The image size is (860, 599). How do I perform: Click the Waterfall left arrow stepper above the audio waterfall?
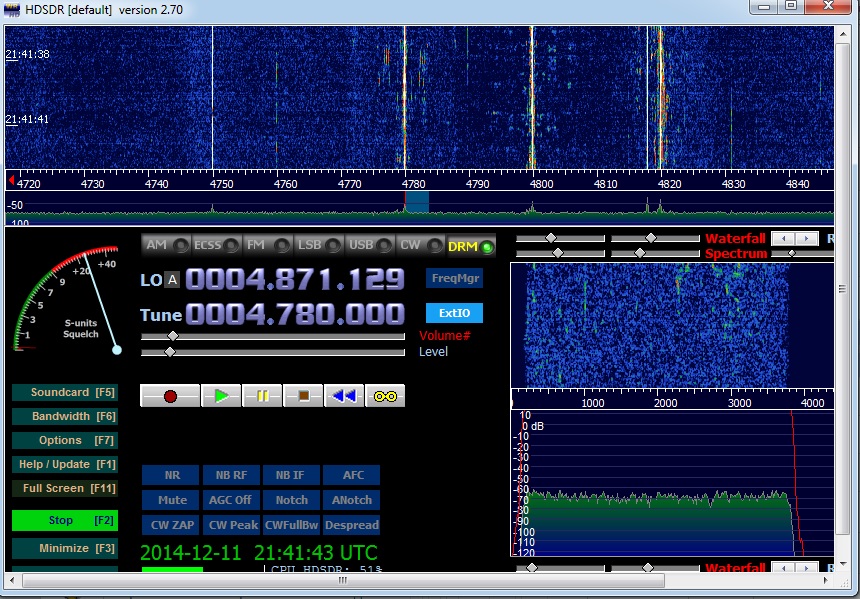click(x=784, y=239)
